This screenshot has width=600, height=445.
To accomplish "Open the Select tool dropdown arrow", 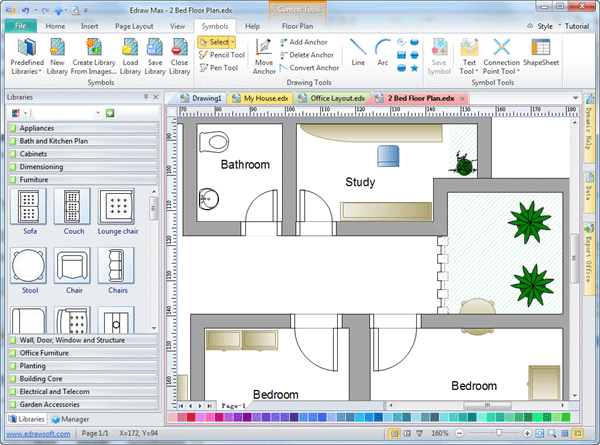I will coord(232,42).
